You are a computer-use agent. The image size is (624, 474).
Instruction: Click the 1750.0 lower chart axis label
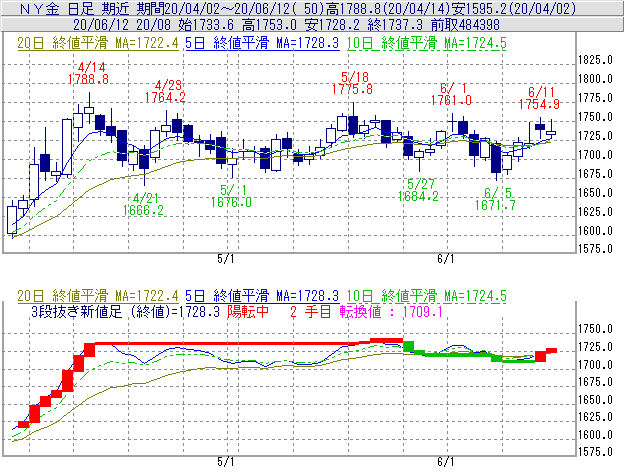595,329
